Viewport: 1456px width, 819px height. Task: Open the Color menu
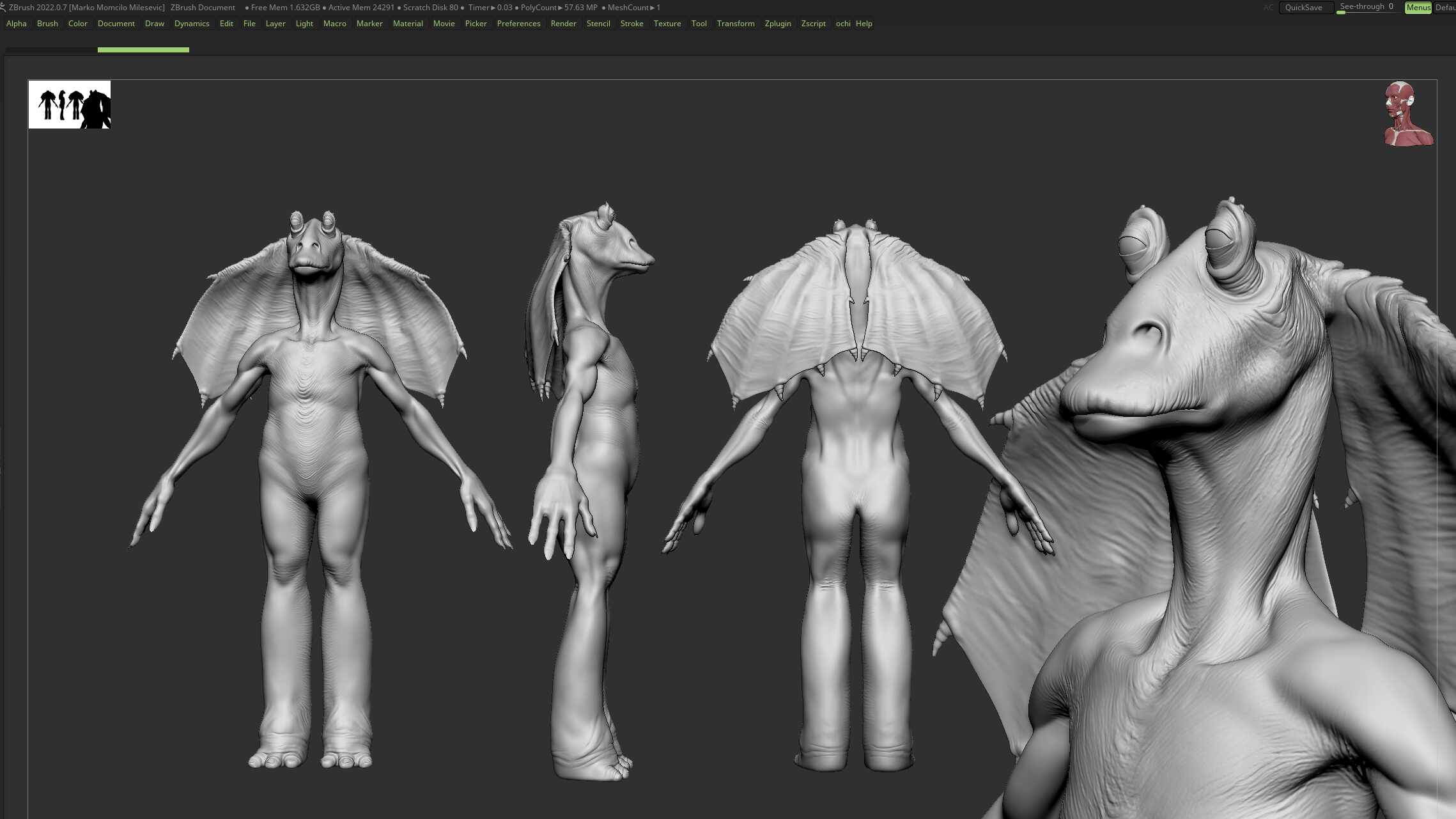(78, 23)
